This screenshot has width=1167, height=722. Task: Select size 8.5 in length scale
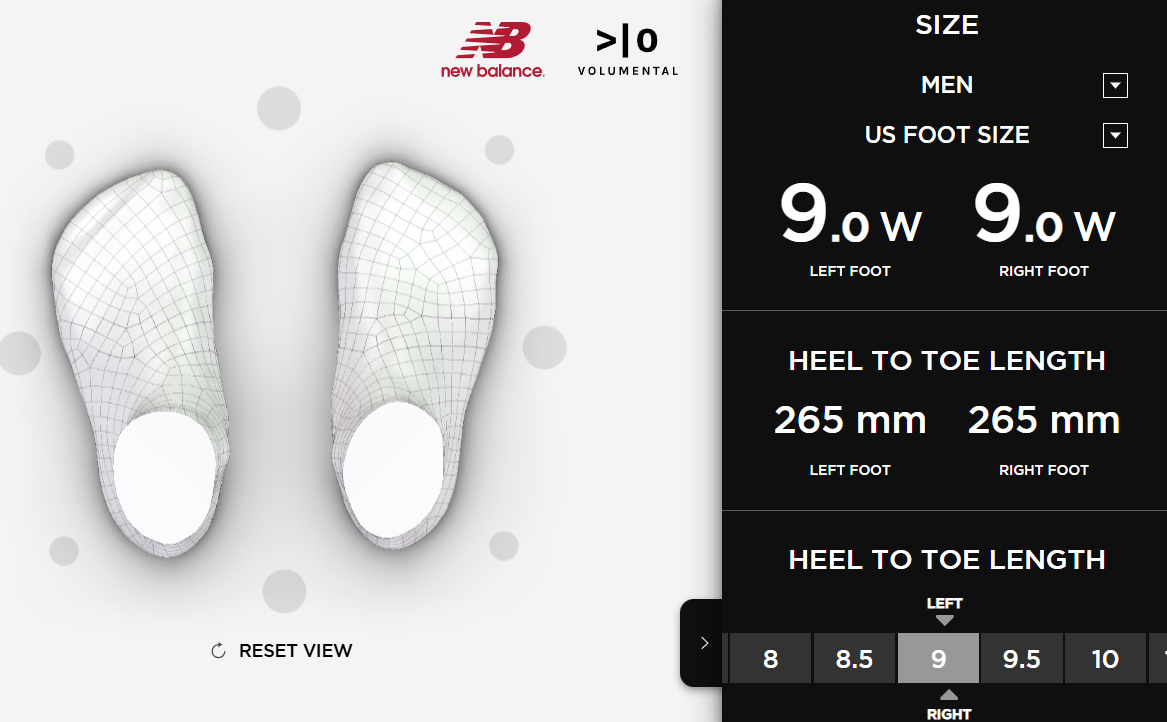coord(854,658)
